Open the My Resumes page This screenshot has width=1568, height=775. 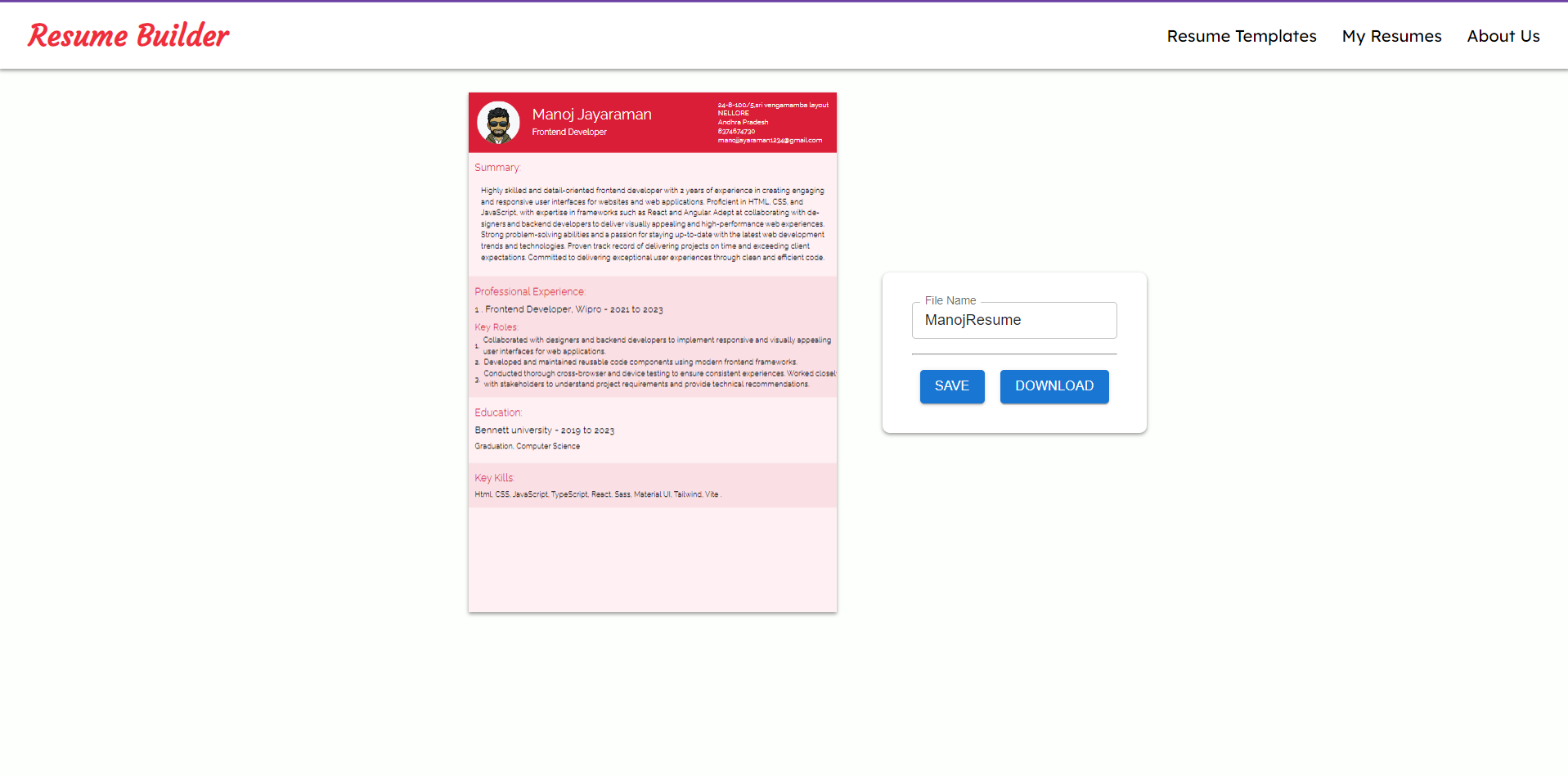(1391, 36)
